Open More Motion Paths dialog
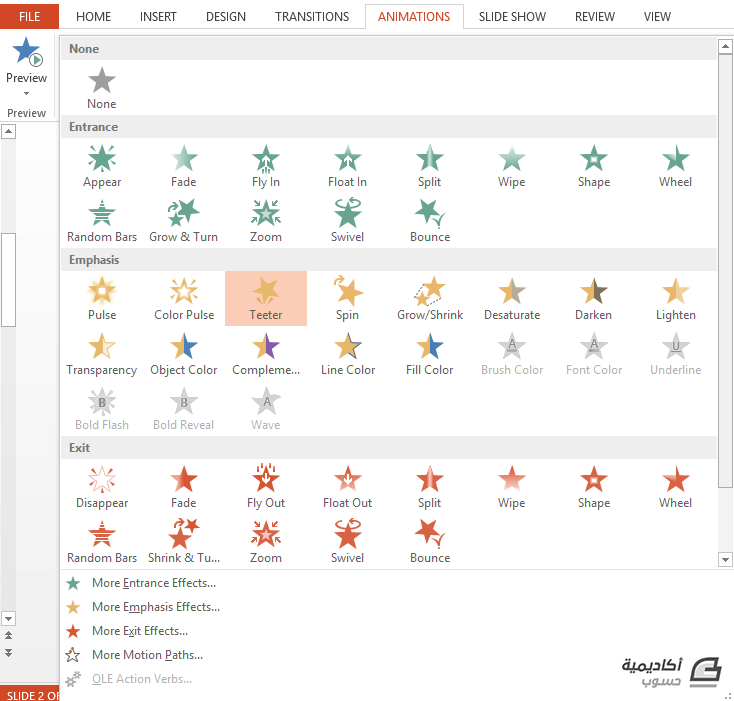Viewport: 734px width, 701px height. point(147,655)
